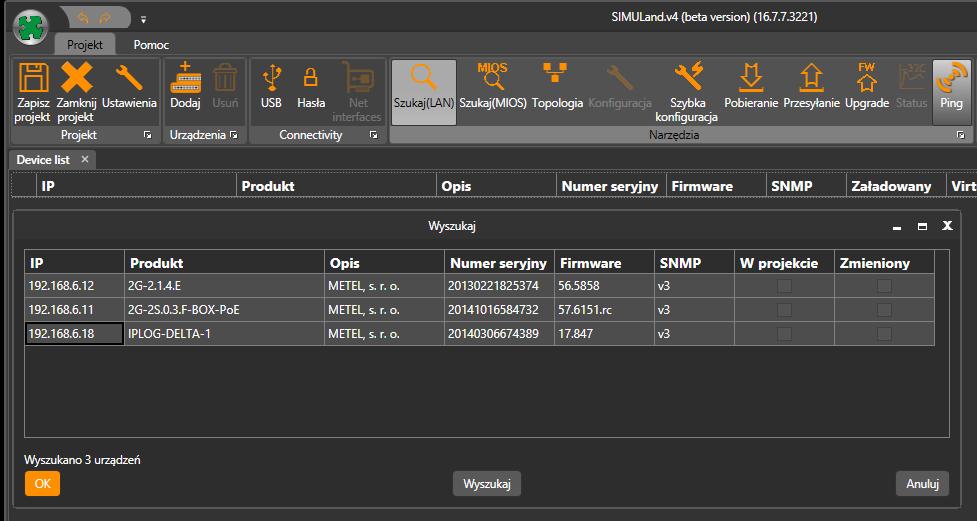Check Zmieniony for 192.168.6.11

coord(884,310)
